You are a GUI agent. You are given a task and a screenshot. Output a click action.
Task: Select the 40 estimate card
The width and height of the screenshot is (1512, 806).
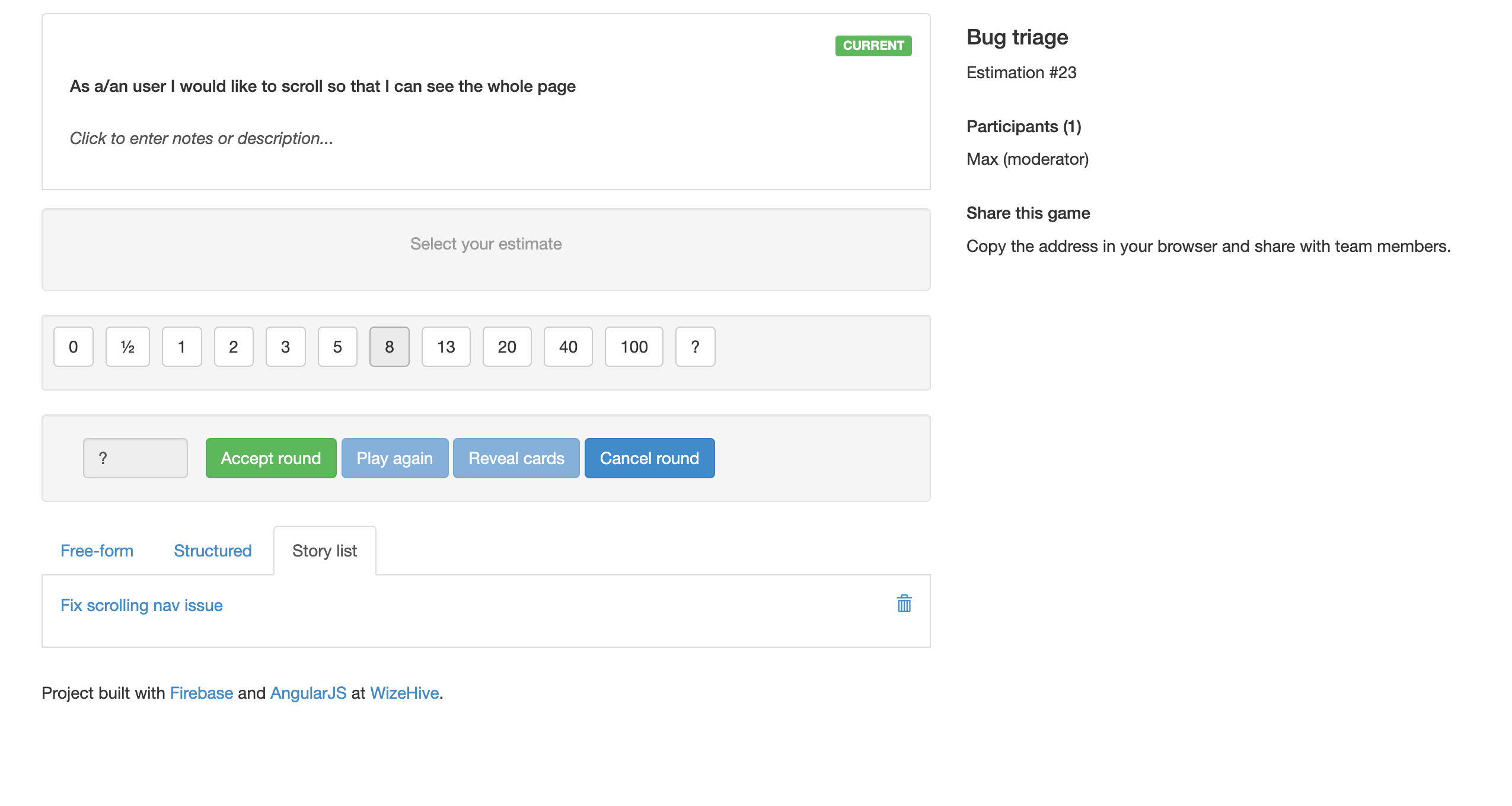coord(567,347)
